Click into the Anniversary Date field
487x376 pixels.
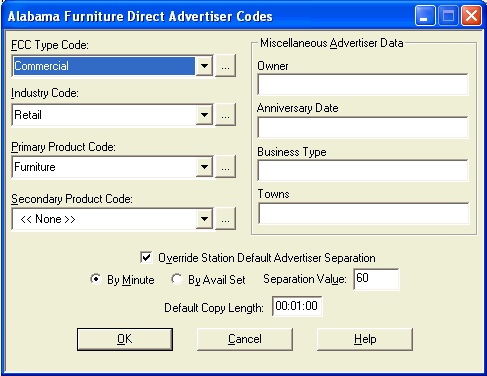(363, 127)
